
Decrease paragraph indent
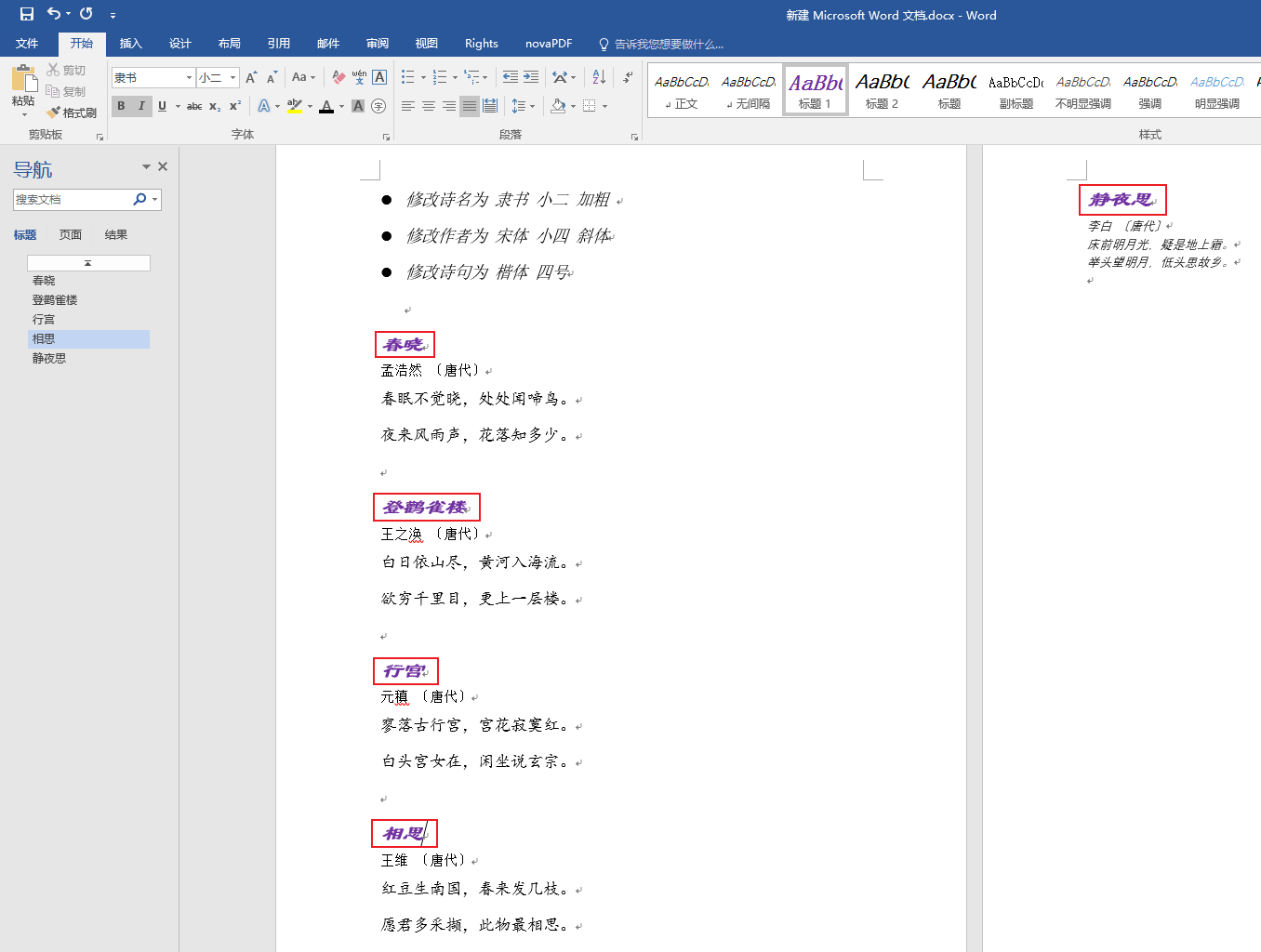[x=511, y=77]
